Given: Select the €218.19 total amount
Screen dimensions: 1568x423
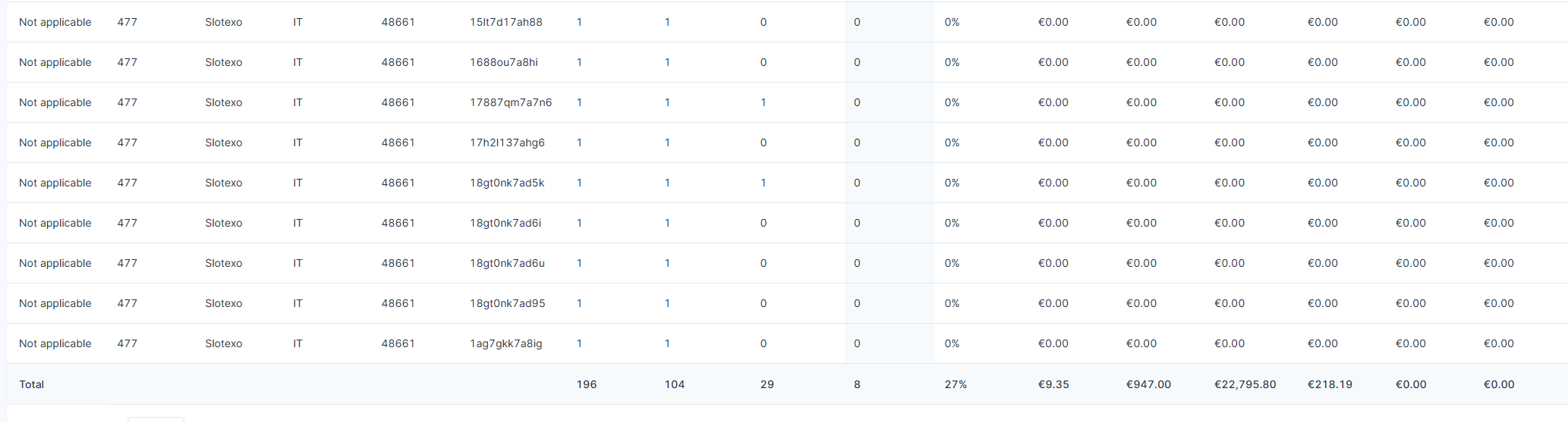Looking at the screenshot, I should [x=1330, y=384].
